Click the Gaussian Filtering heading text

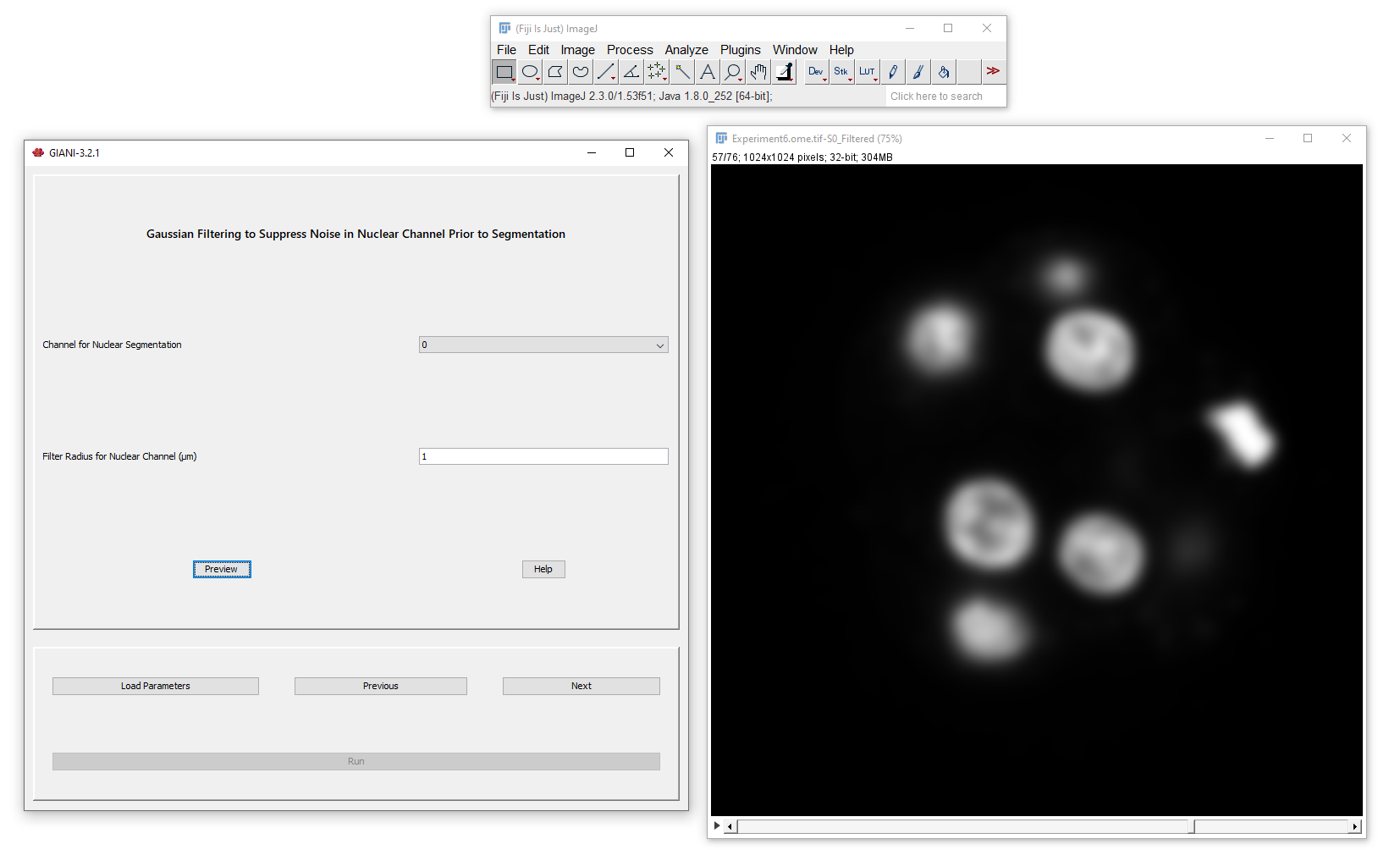pyautogui.click(x=356, y=234)
